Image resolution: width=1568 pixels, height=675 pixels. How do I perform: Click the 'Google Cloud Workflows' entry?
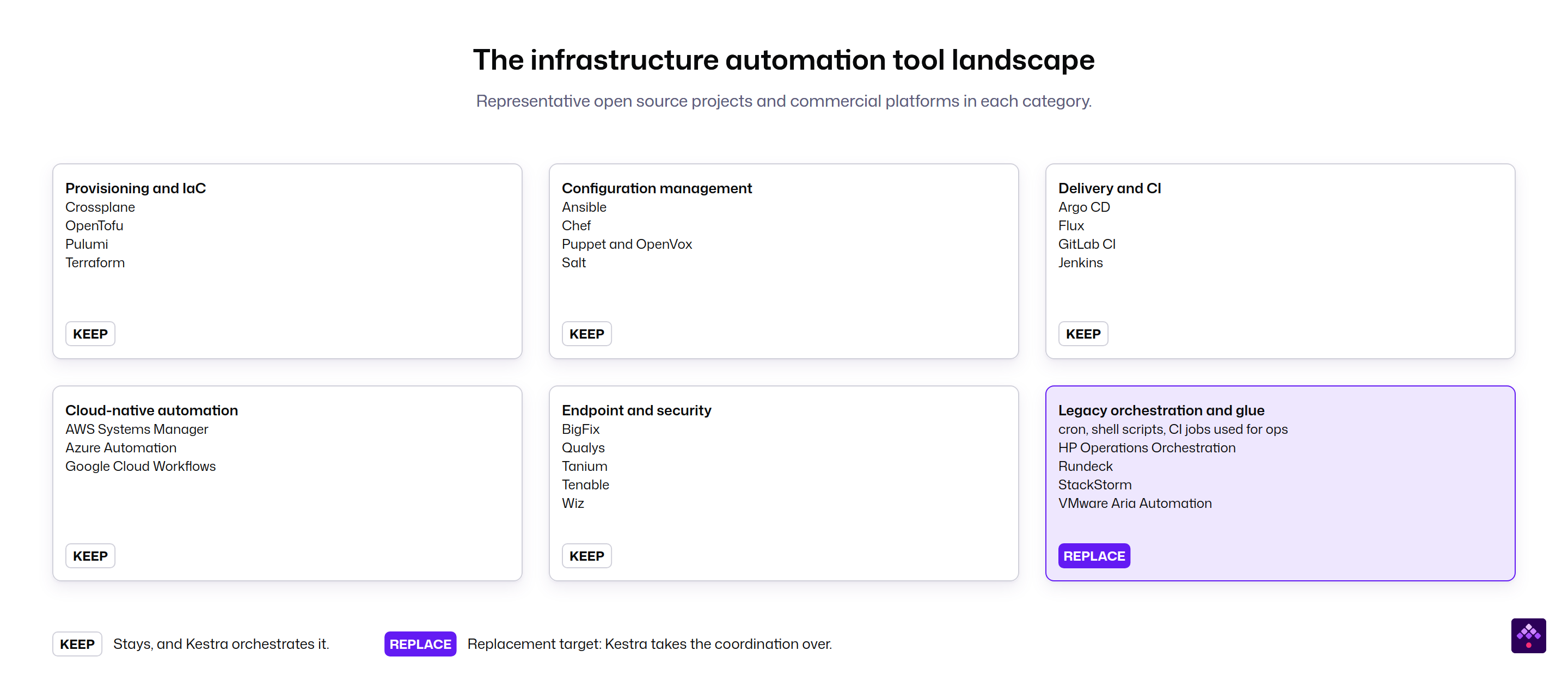click(x=140, y=467)
